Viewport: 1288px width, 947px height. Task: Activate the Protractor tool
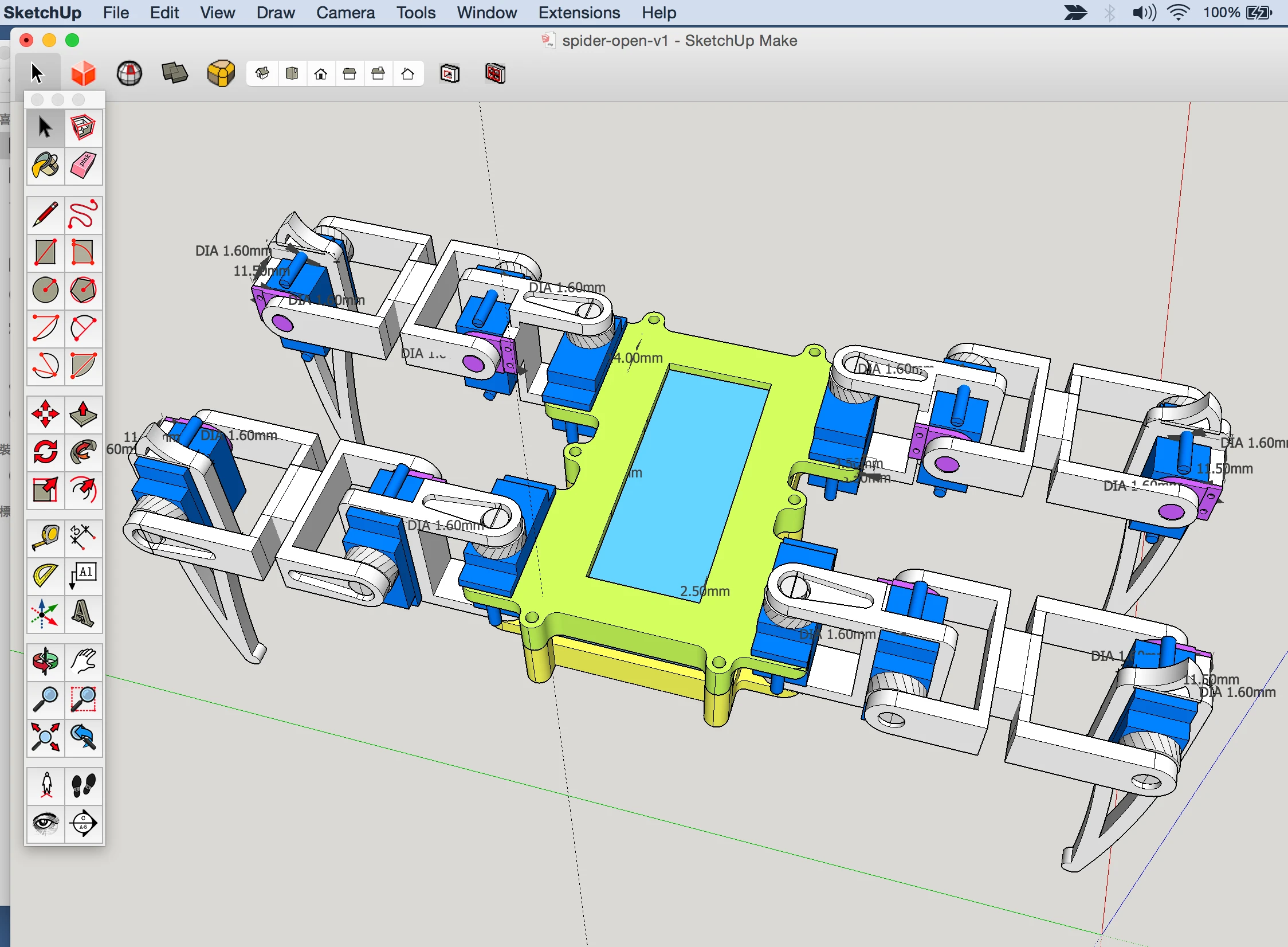click(46, 576)
